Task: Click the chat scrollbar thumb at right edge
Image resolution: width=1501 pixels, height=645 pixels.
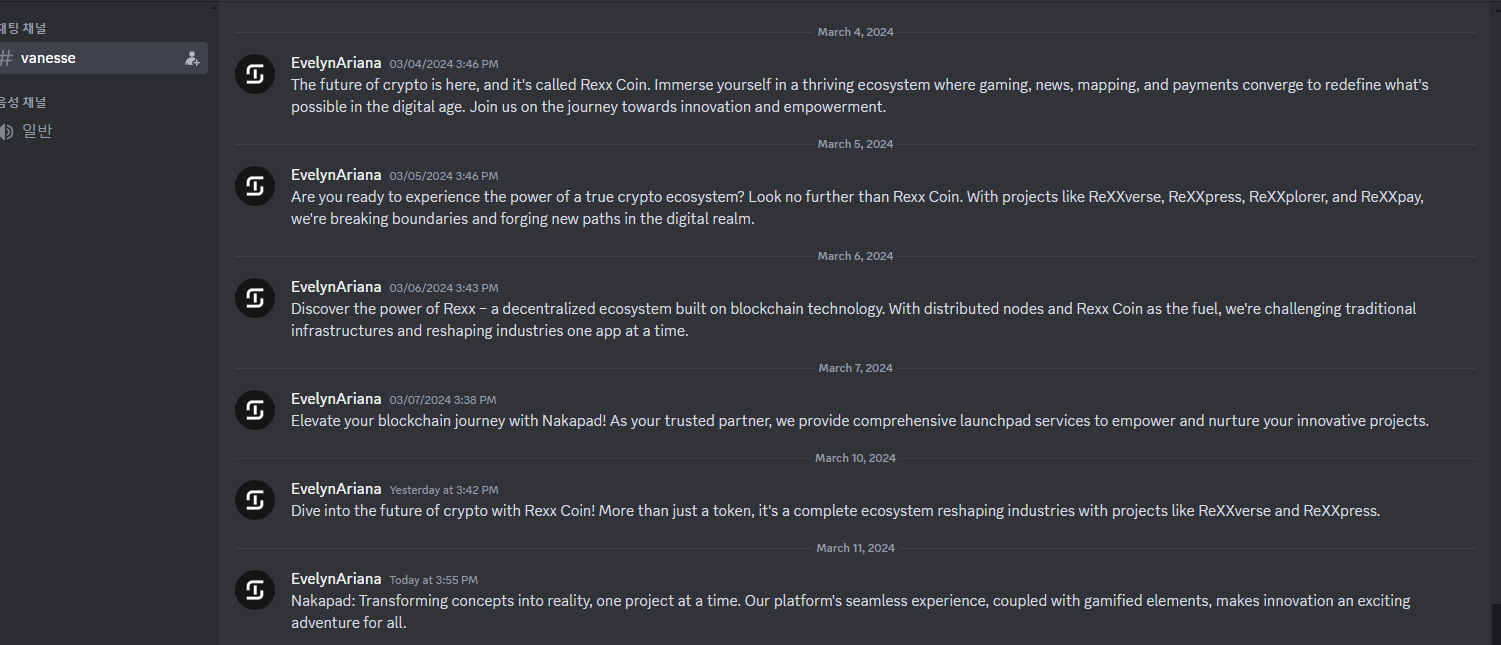Action: [x=1496, y=623]
